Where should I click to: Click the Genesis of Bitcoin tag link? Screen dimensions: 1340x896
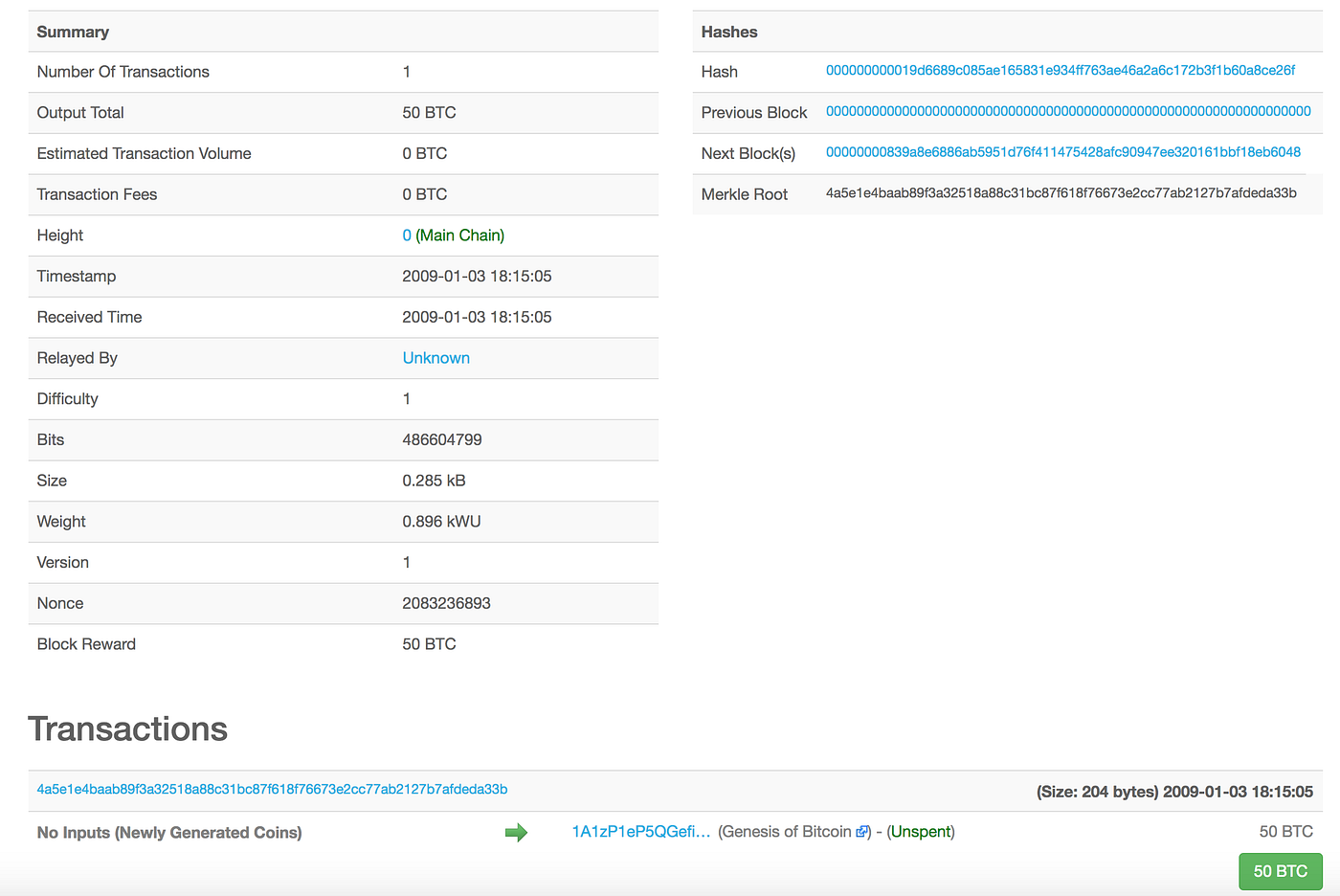(x=787, y=832)
